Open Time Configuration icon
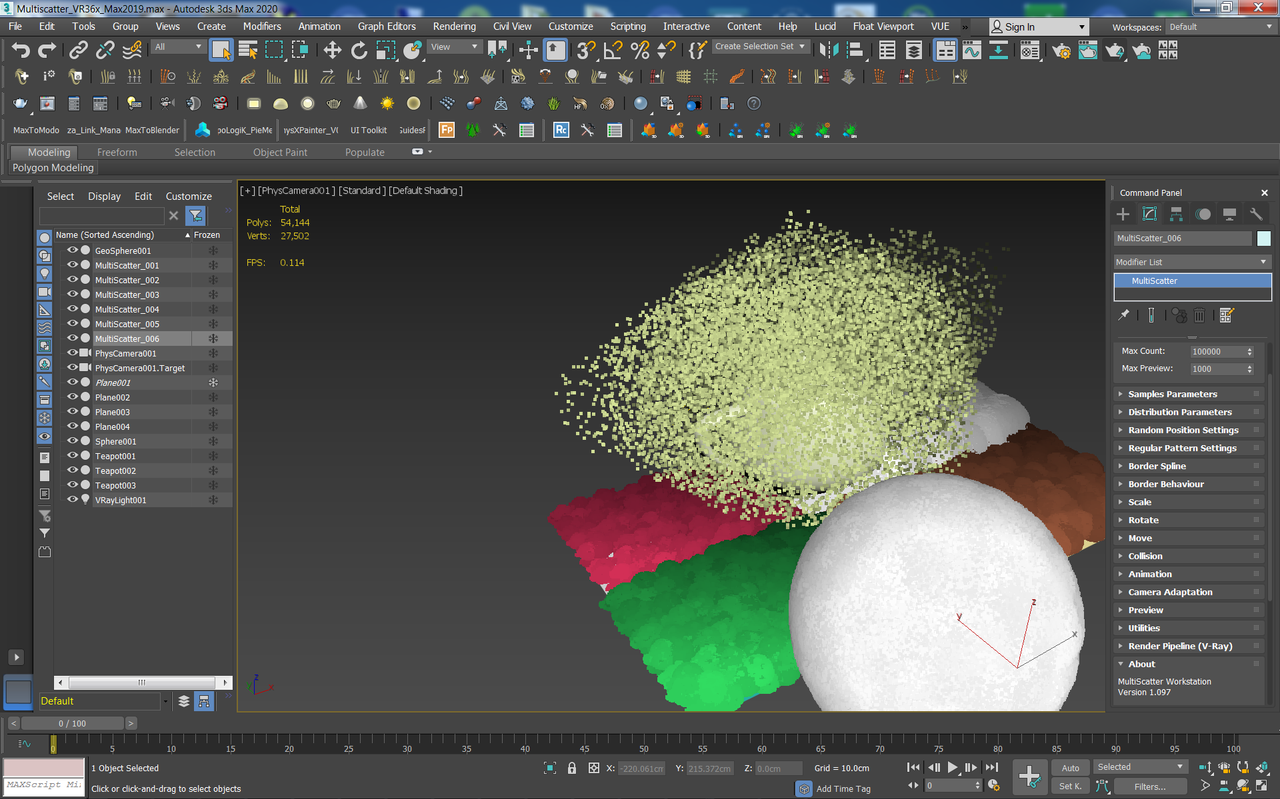This screenshot has width=1280, height=799. (994, 786)
